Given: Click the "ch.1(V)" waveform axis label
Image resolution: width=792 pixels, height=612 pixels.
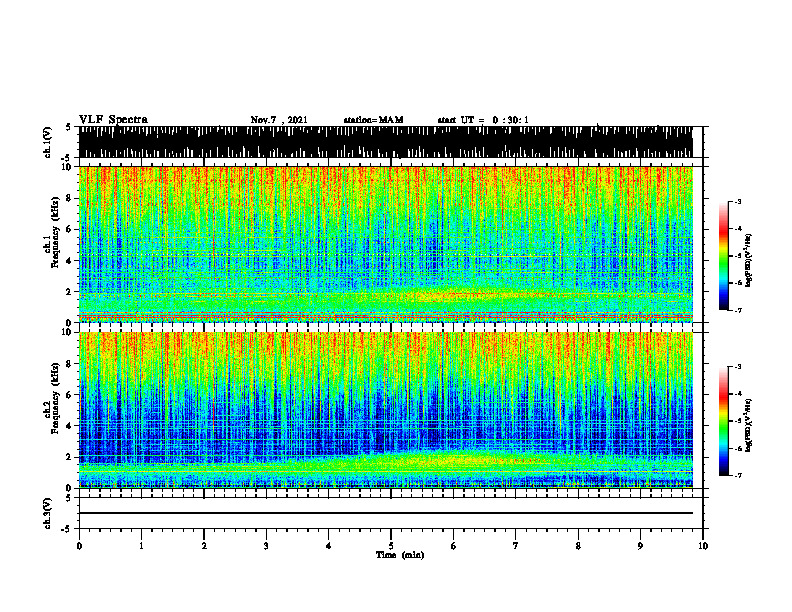Looking at the screenshot, I should (x=48, y=142).
